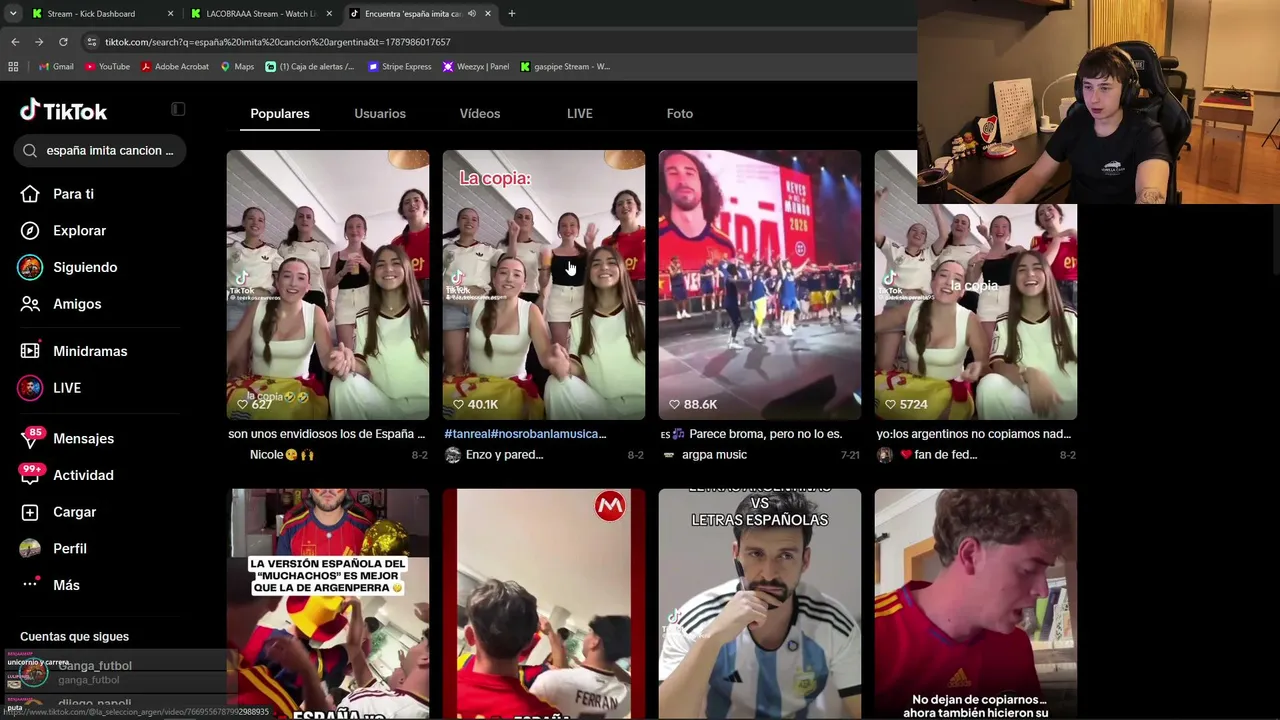Viewport: 1280px width, 720px height.
Task: Select the Populares tab
Action: pyautogui.click(x=280, y=114)
